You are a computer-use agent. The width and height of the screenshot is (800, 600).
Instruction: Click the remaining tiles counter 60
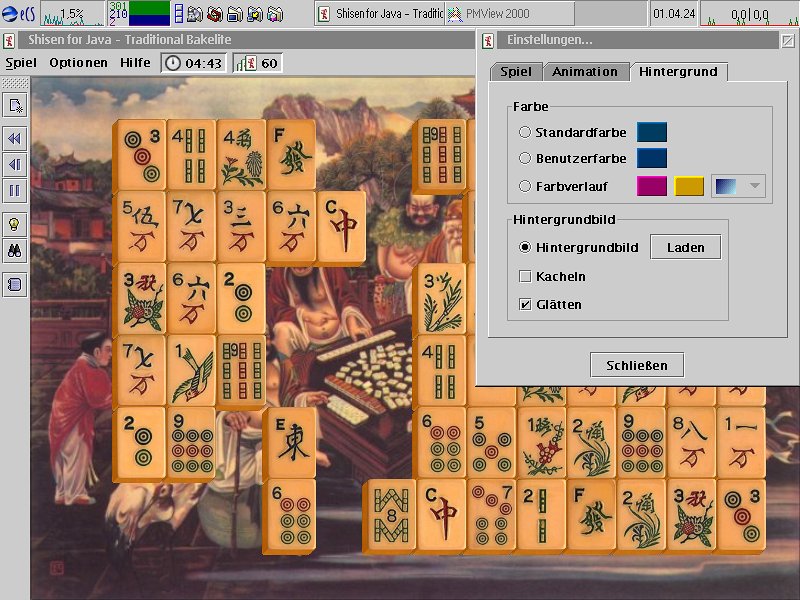click(x=258, y=63)
